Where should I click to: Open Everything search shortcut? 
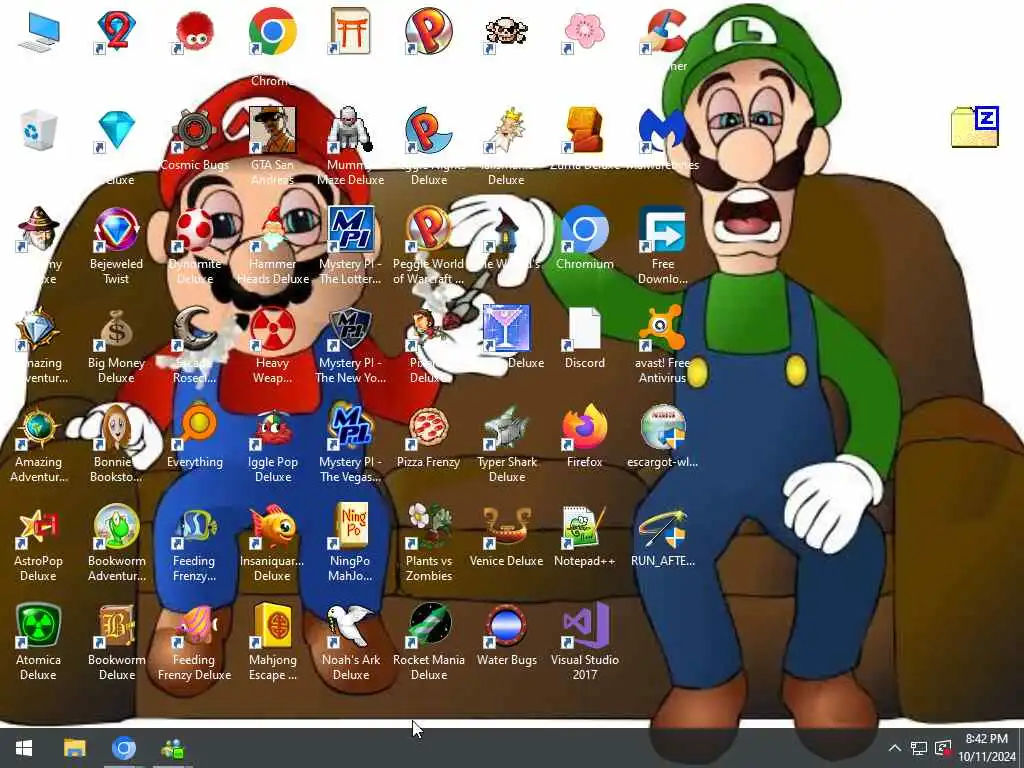[194, 428]
